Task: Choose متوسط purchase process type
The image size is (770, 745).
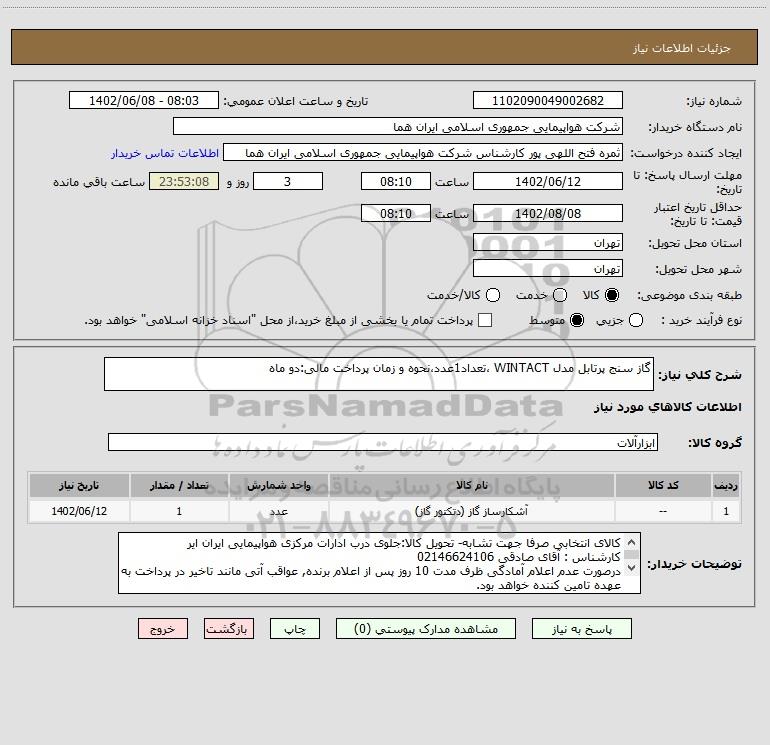Action: tap(577, 320)
